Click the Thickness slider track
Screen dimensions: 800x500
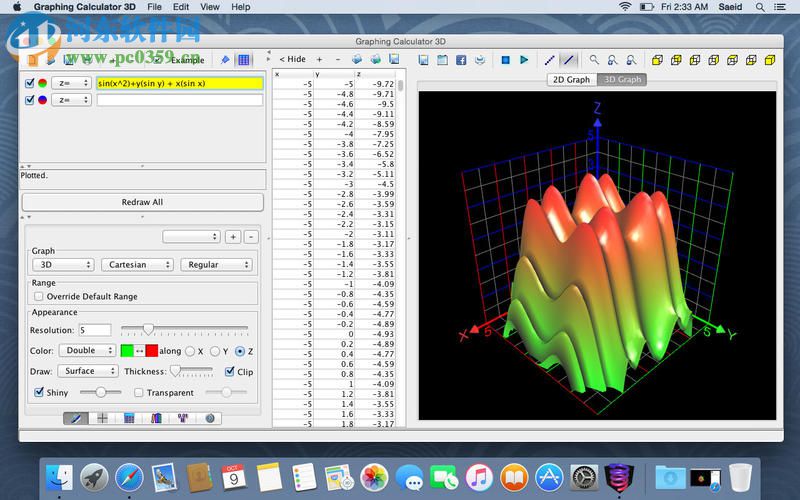click(192, 371)
